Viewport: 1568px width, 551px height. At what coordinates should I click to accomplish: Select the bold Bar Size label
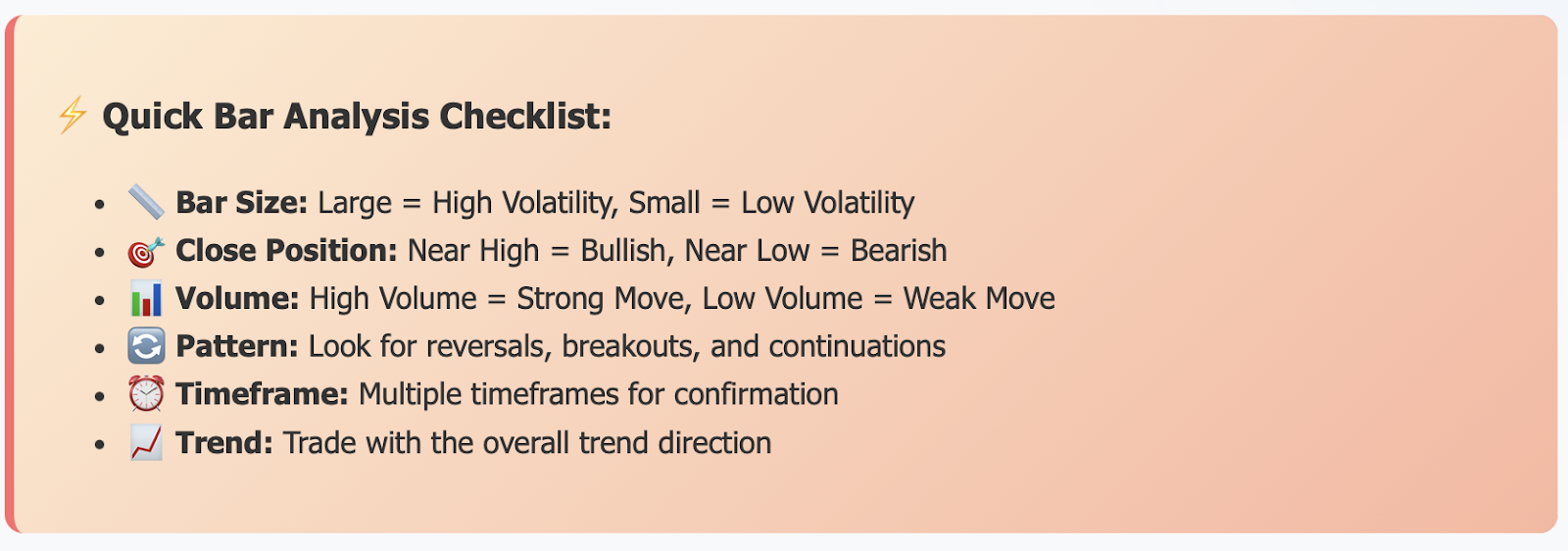click(x=242, y=203)
